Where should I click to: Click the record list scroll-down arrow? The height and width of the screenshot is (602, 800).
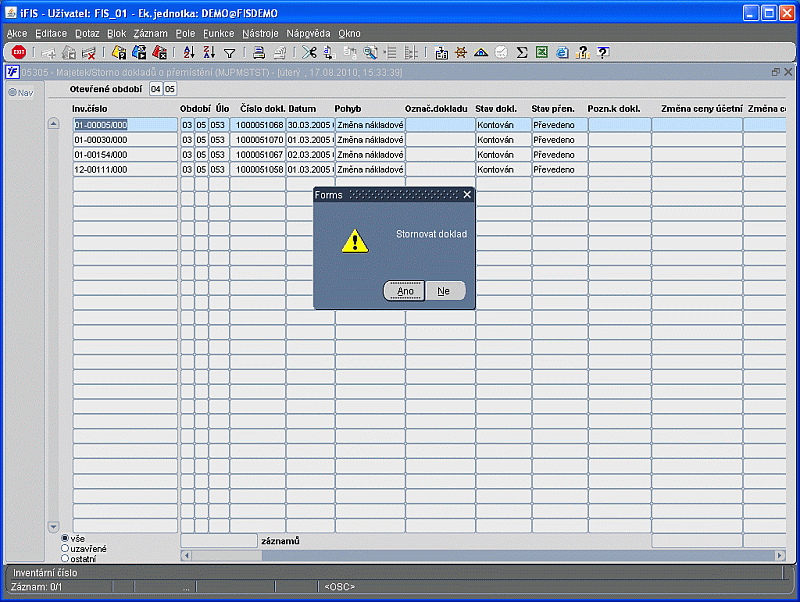click(54, 526)
